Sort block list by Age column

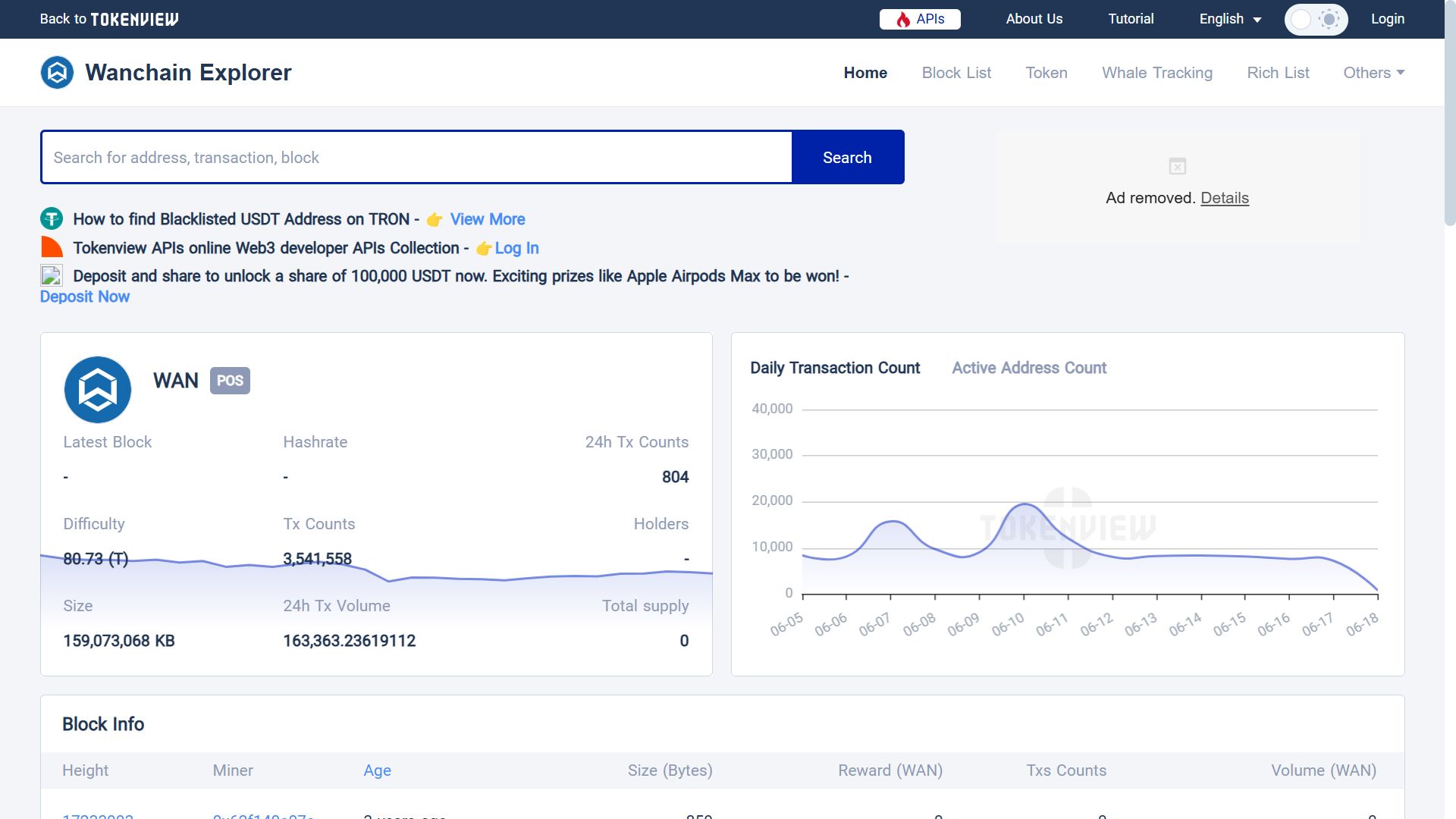pyautogui.click(x=377, y=770)
